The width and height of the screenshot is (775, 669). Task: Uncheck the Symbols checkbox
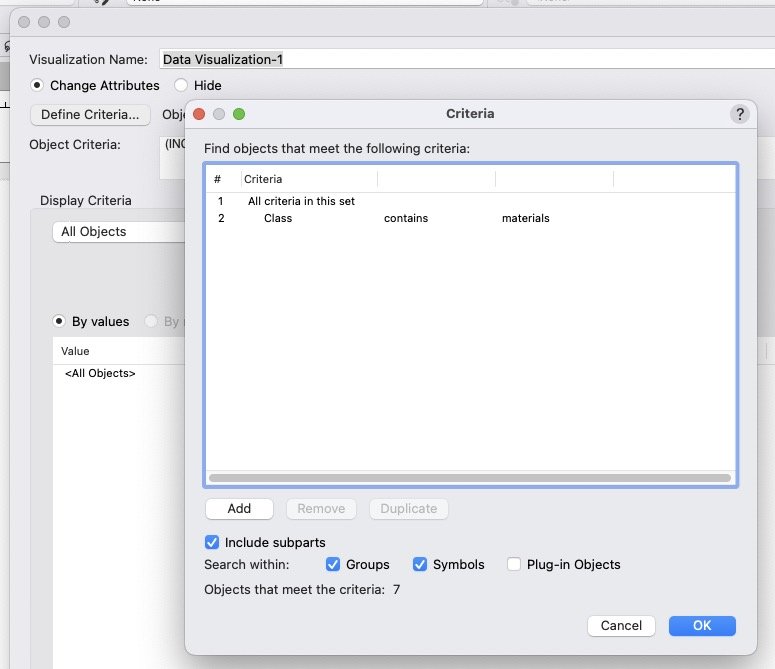(420, 565)
